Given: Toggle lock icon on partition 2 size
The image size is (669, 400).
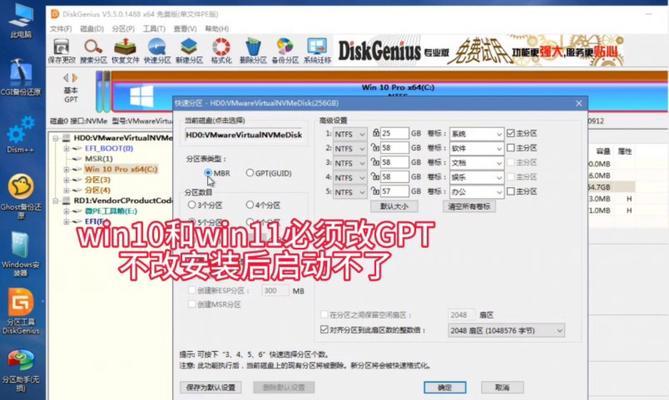Looking at the screenshot, I should tap(375, 148).
